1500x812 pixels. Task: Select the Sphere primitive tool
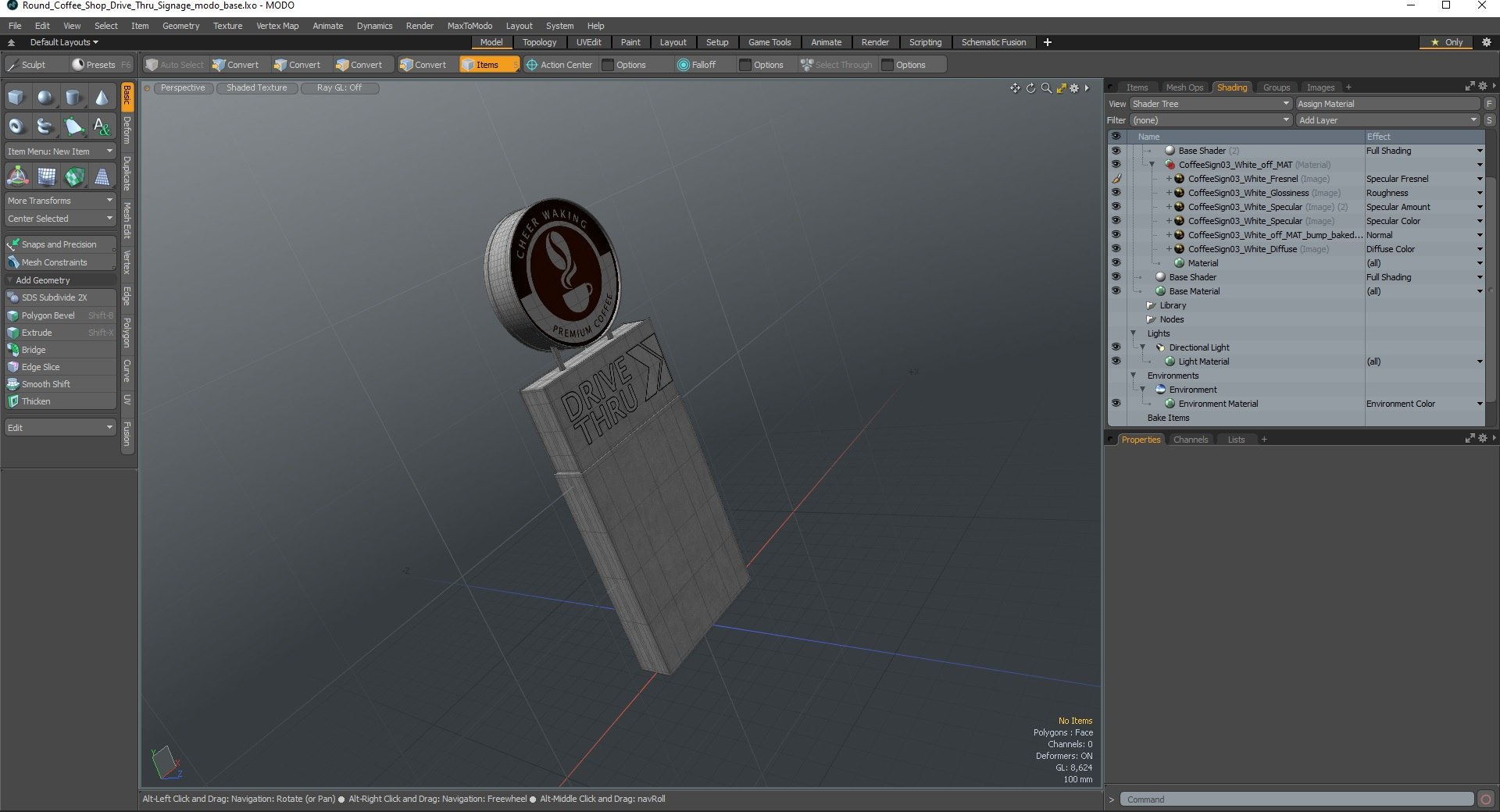click(45, 98)
